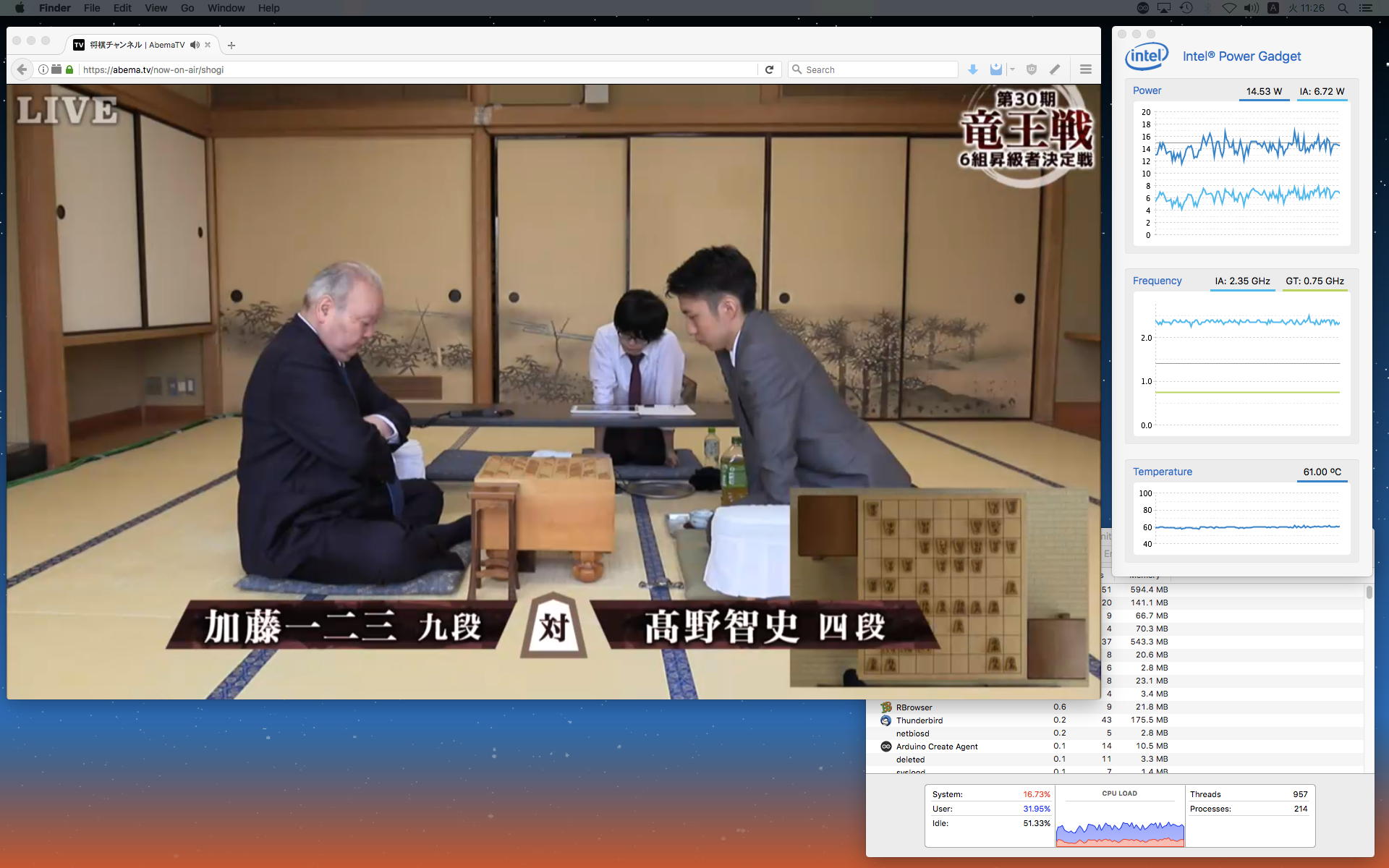This screenshot has width=1389, height=868.
Task: Open the Firefox hamburger menu
Action: 1085,69
